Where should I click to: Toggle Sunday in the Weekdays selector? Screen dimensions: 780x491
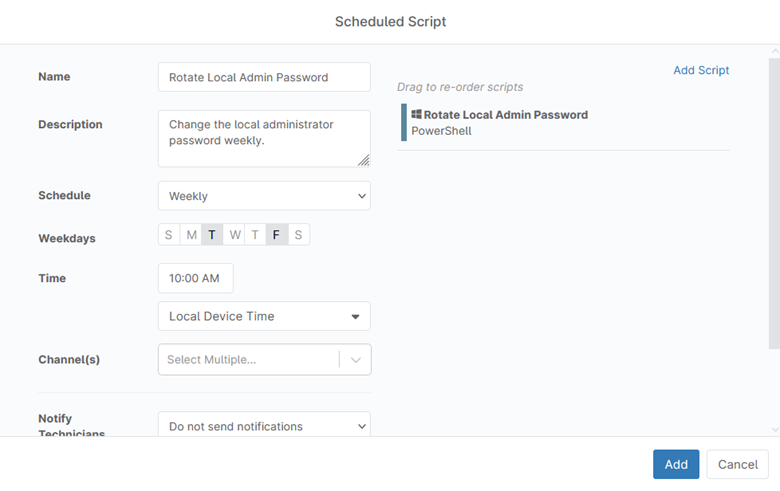pos(169,235)
